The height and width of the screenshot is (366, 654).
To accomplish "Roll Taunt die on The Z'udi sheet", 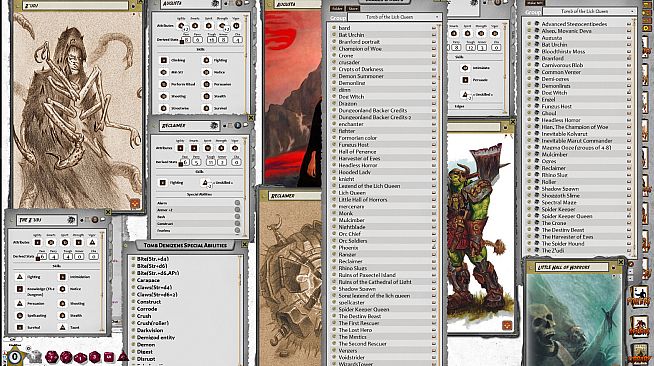I will click(x=63, y=328).
